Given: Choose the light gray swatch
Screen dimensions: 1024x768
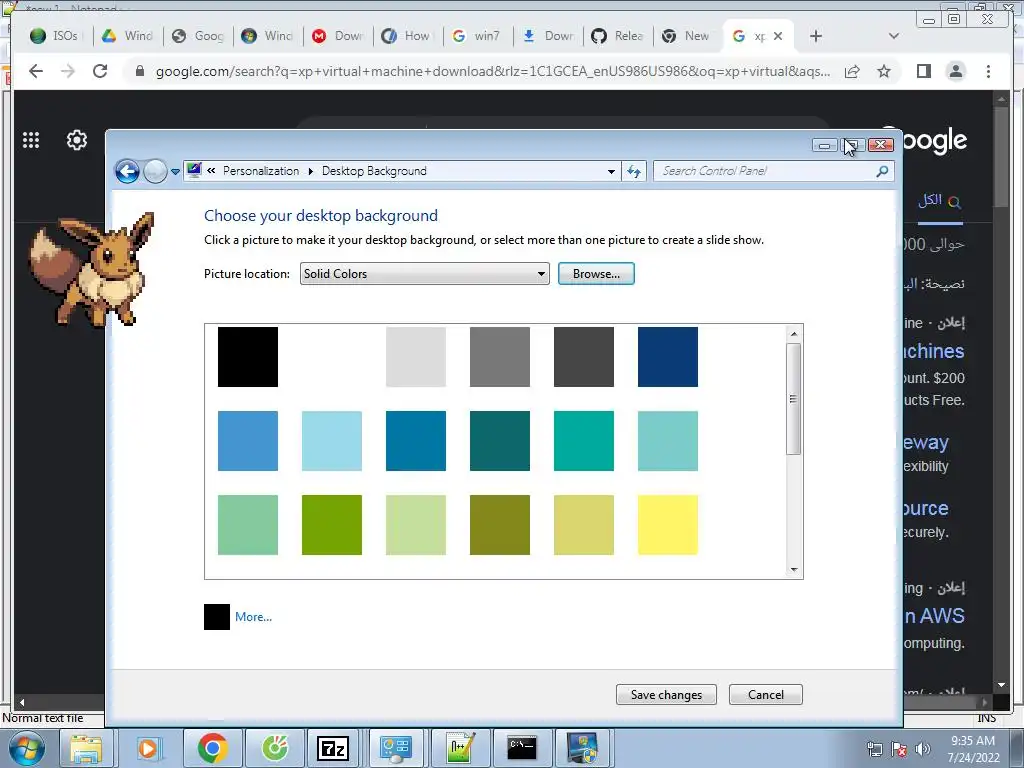Looking at the screenshot, I should 416,357.
